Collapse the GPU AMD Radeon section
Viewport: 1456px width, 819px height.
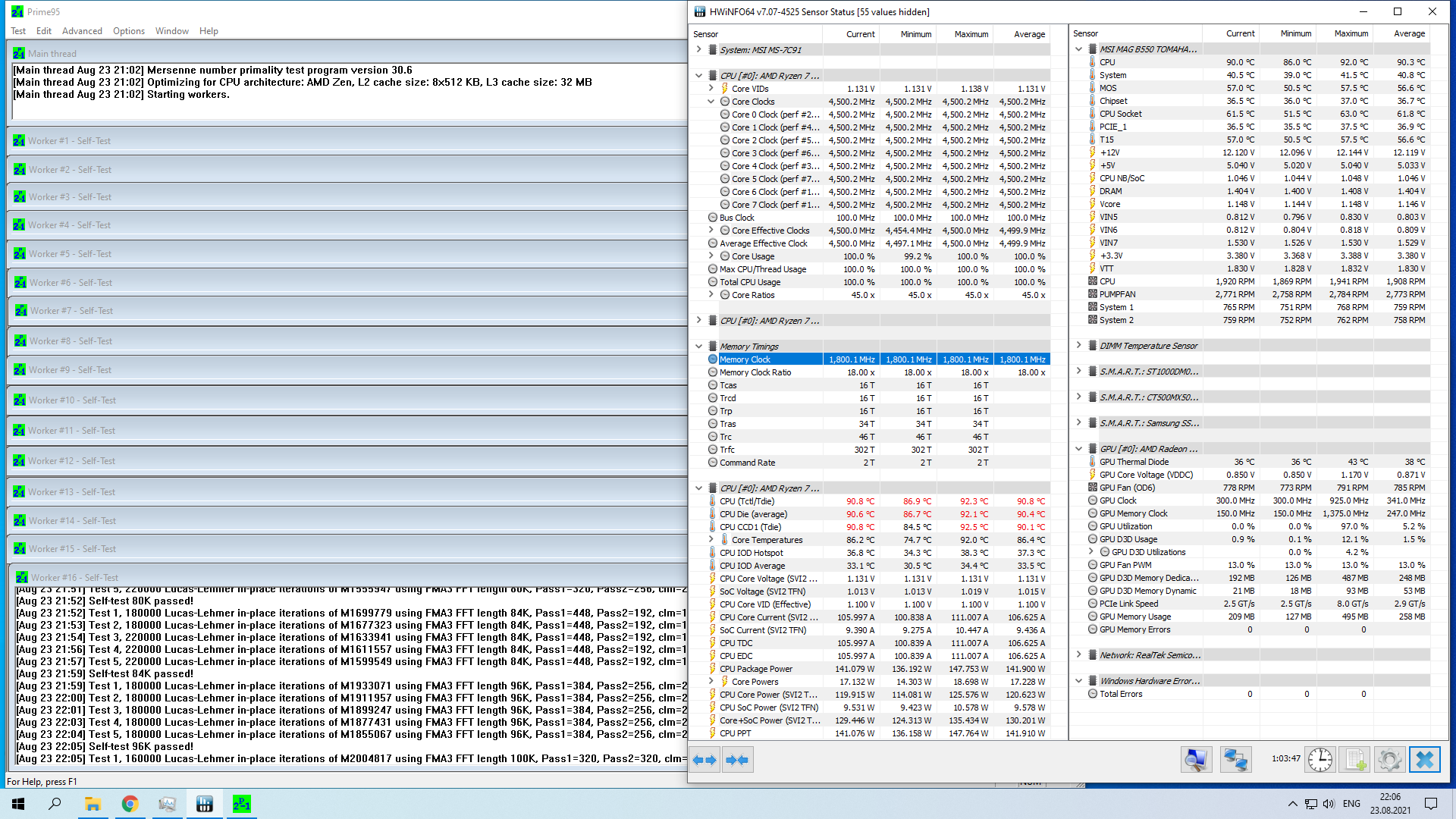pyautogui.click(x=1078, y=449)
